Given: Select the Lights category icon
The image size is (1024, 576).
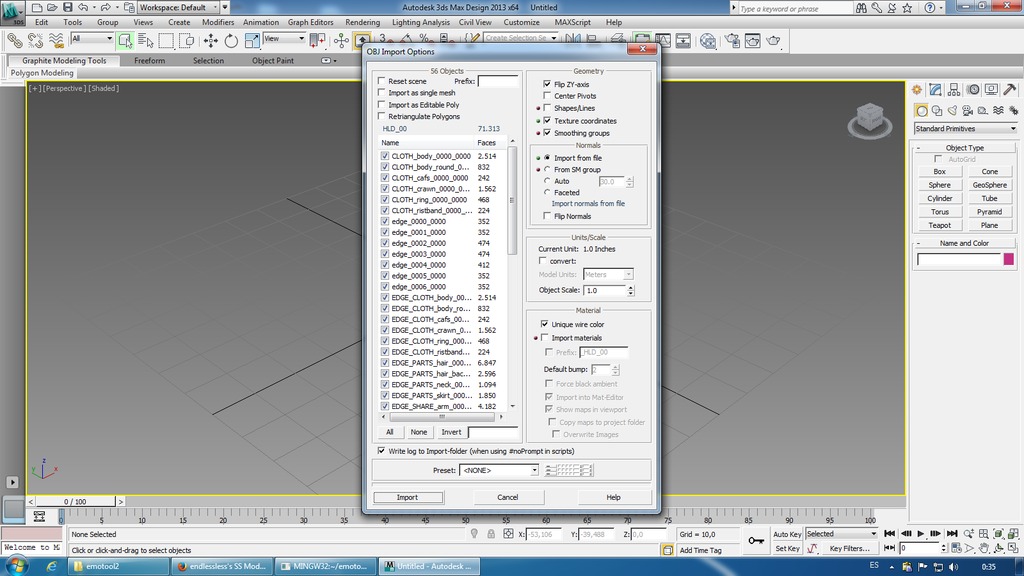Looking at the screenshot, I should (x=952, y=111).
